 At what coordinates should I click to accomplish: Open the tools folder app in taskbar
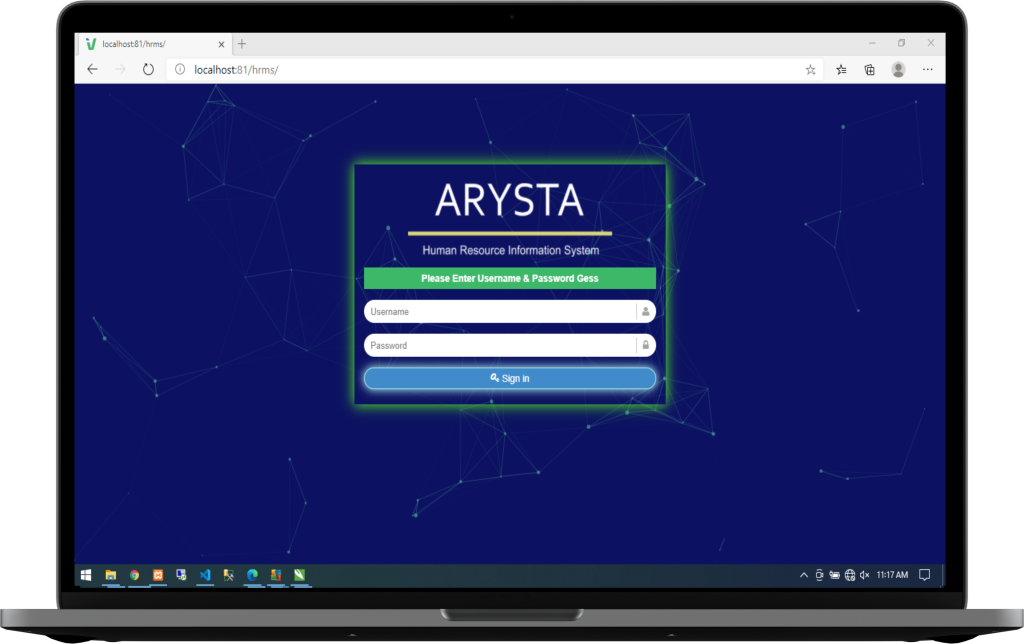pyautogui.click(x=229, y=575)
